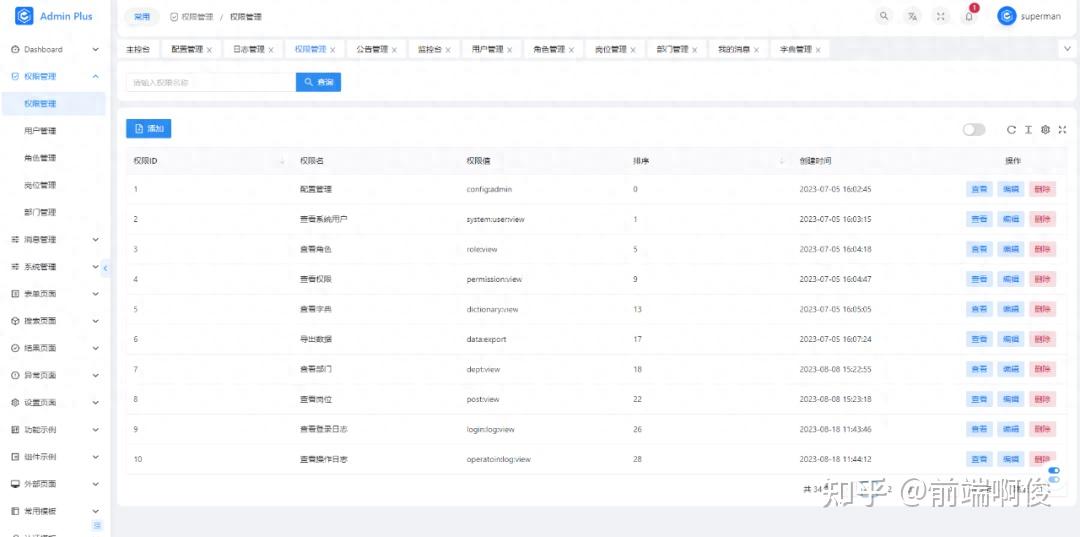Click the 设置页面 gear icon

pos(15,403)
